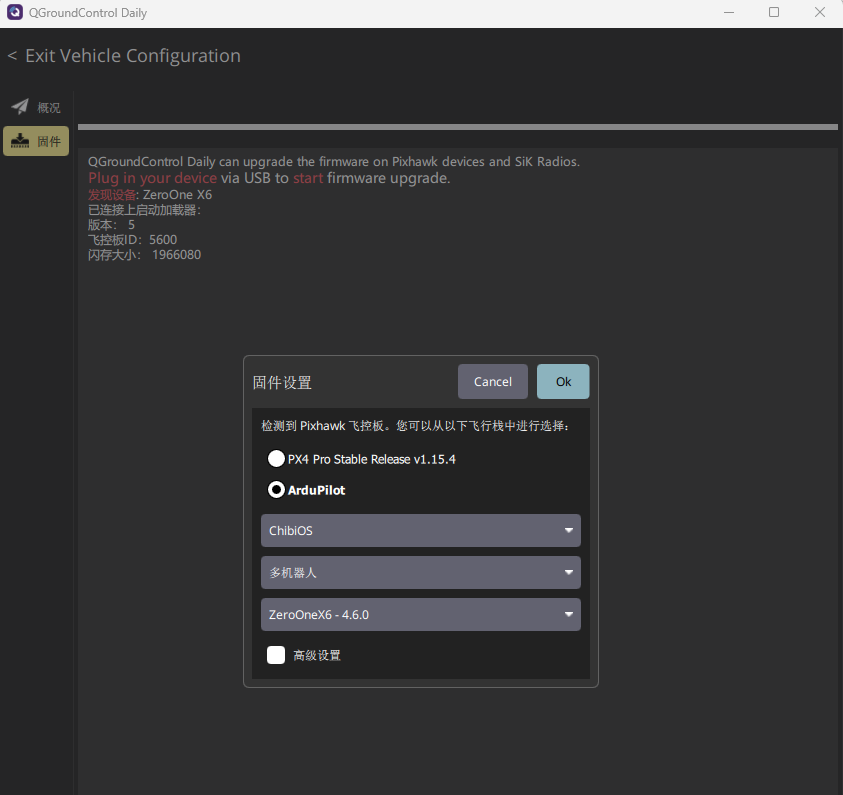
Task: Click the 版本: 5 text line
Action: 111,225
